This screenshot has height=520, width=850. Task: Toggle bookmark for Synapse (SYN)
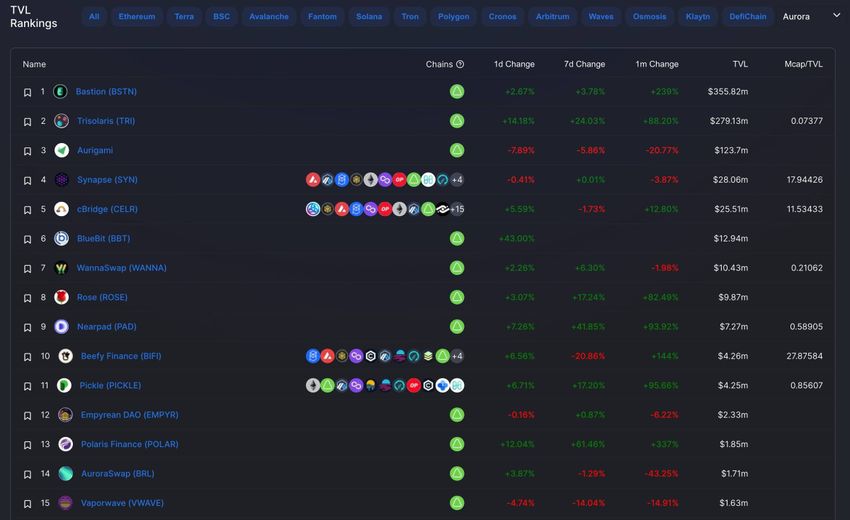click(x=27, y=181)
